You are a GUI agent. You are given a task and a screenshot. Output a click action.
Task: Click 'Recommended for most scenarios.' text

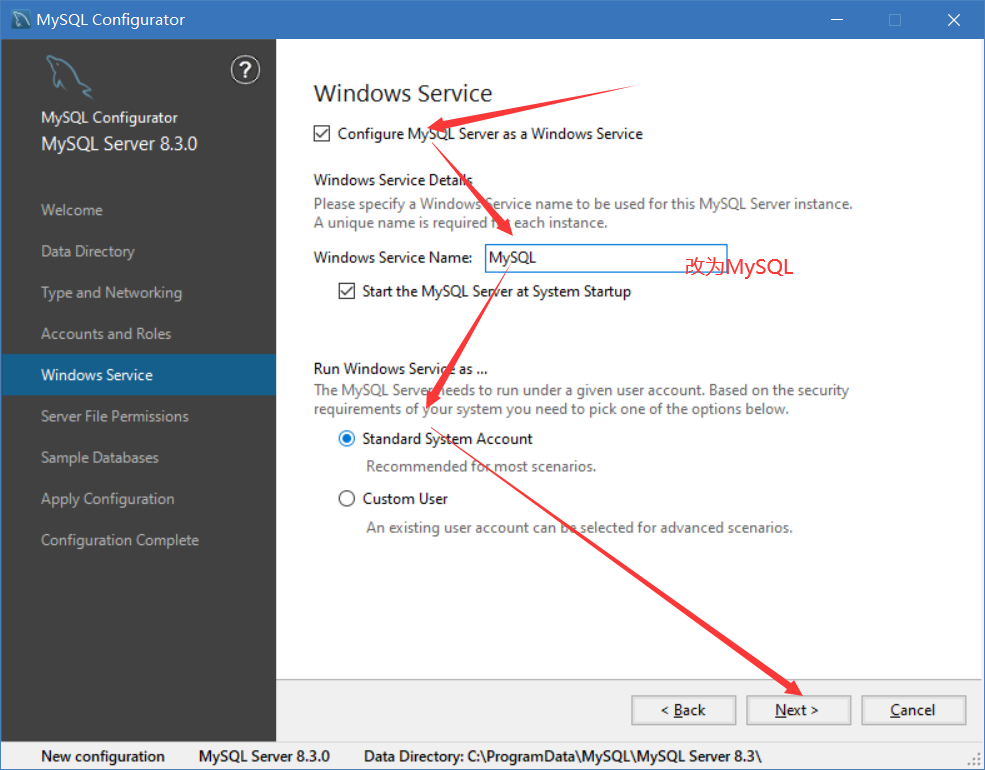pos(481,467)
